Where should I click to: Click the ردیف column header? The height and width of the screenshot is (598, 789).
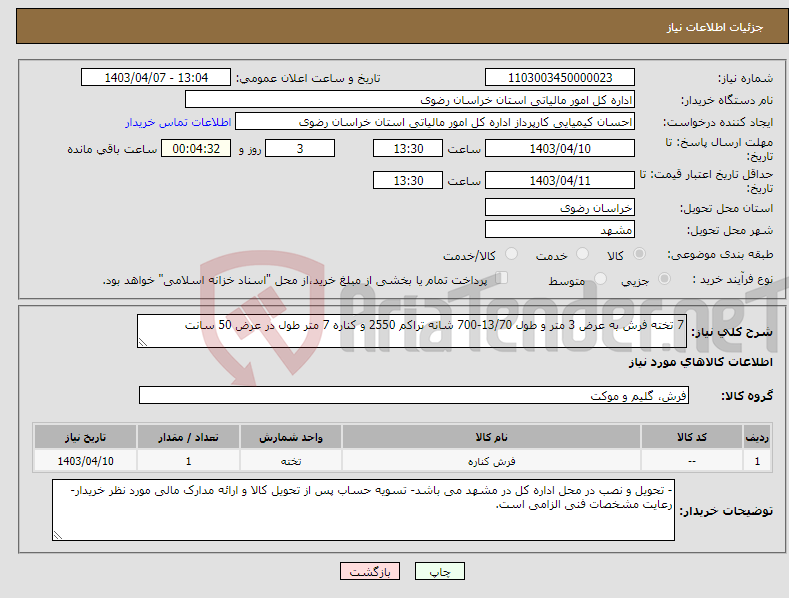pyautogui.click(x=757, y=437)
